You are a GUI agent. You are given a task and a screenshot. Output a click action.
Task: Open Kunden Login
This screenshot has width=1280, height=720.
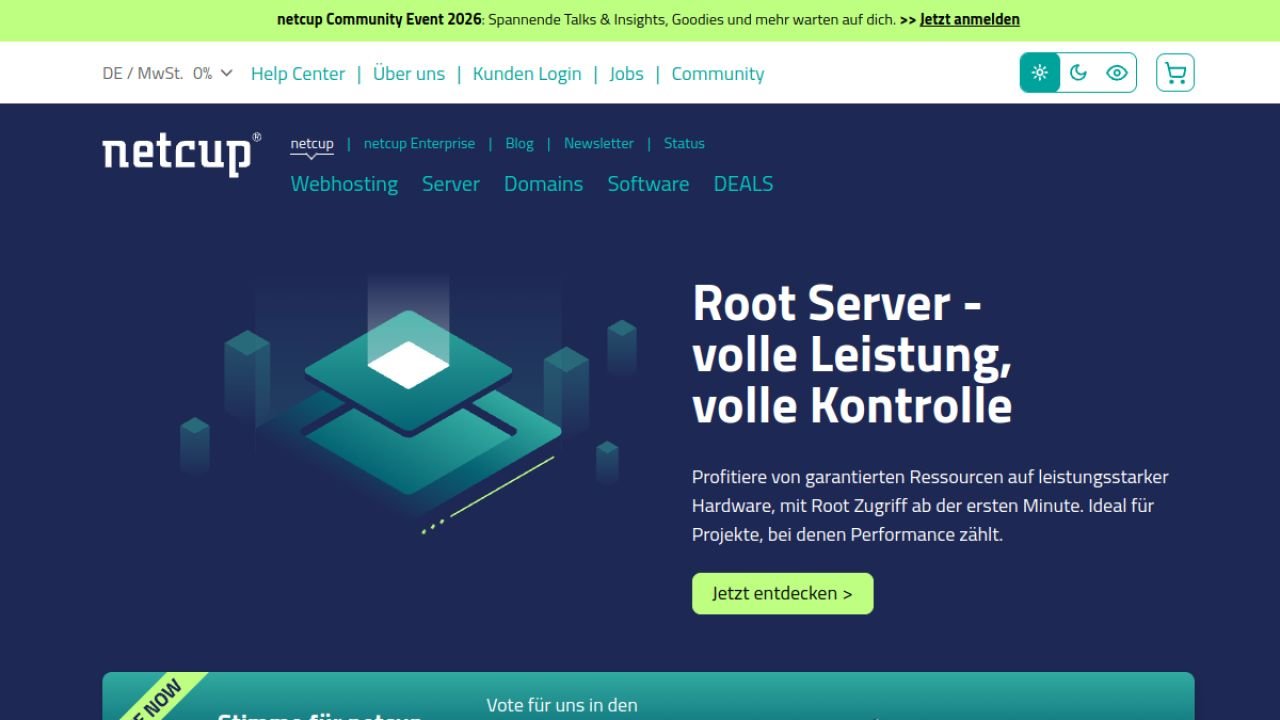pos(527,74)
